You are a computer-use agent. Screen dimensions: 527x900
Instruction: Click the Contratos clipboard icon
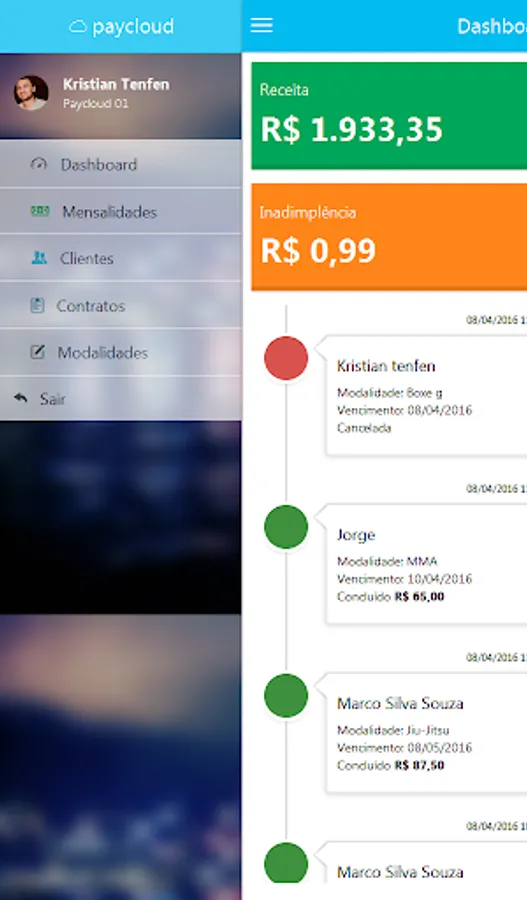pyautogui.click(x=37, y=305)
